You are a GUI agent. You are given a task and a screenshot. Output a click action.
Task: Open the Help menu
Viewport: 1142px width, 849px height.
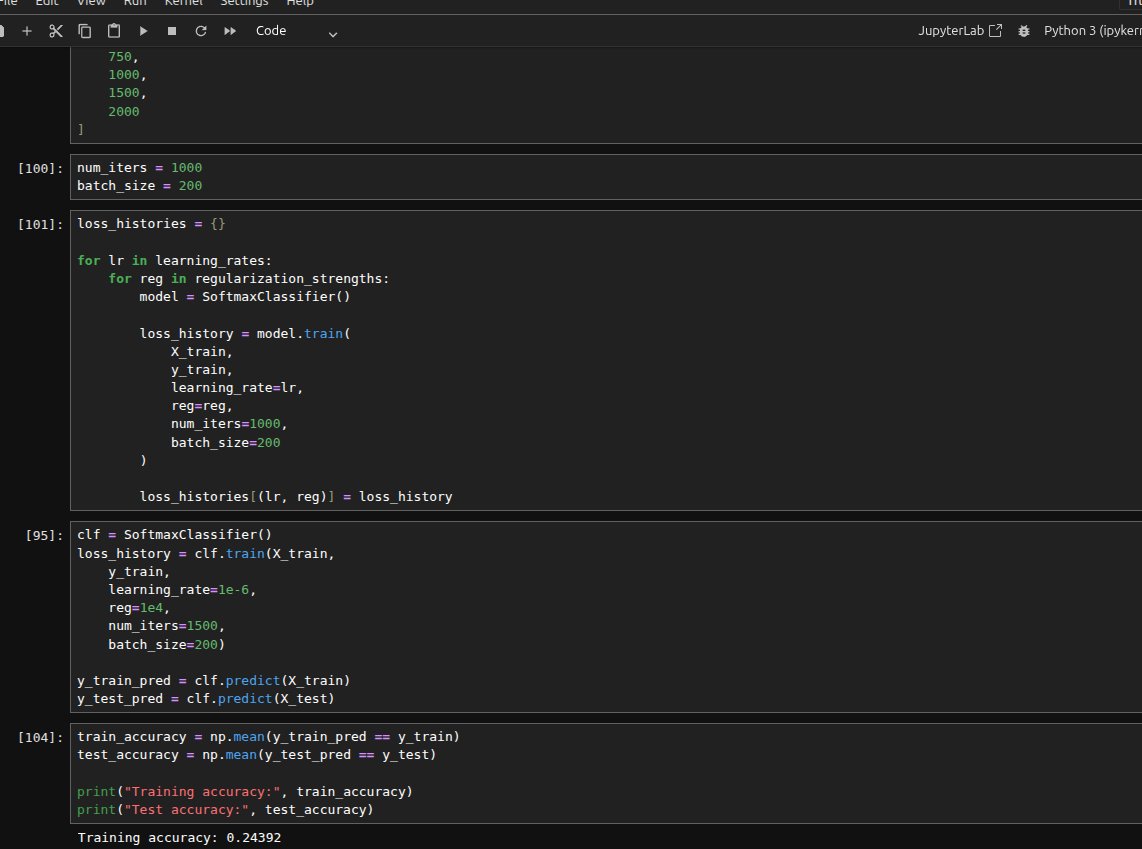[x=299, y=3]
